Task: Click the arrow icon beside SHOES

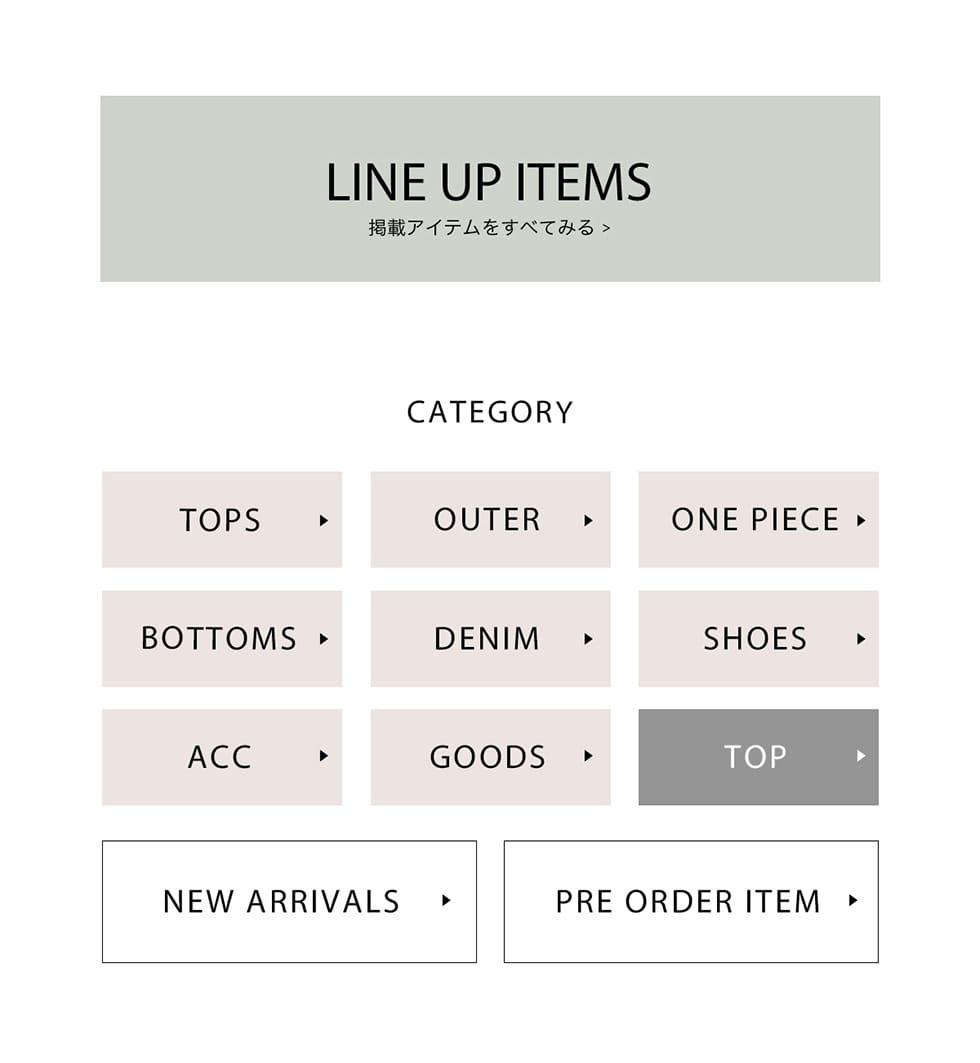Action: (x=861, y=639)
